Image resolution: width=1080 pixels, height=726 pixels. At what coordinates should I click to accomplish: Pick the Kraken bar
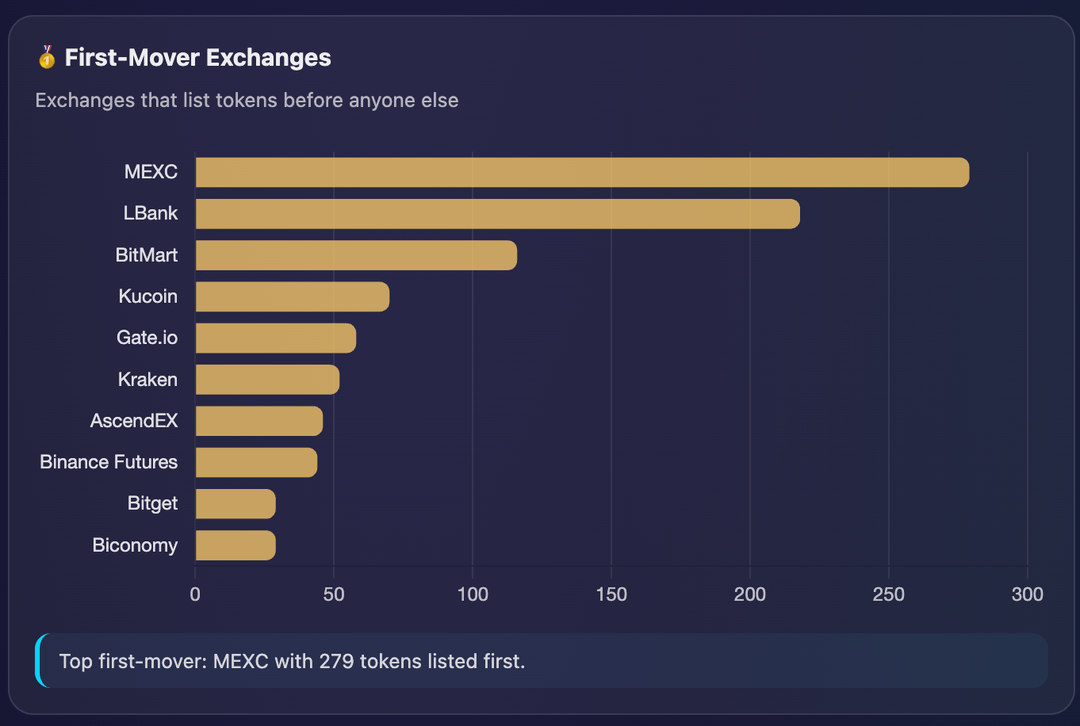click(267, 380)
